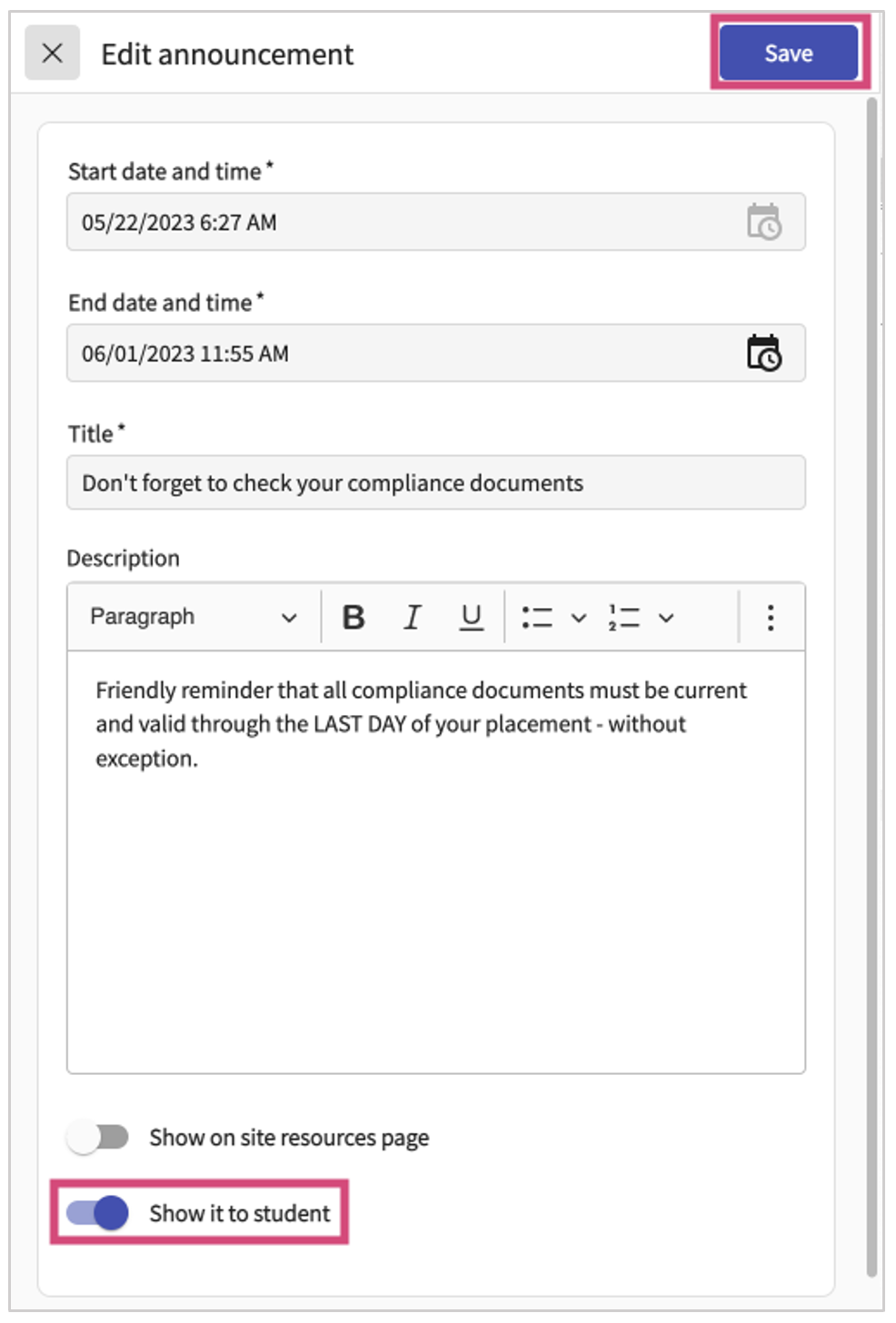This screenshot has width=896, height=1323.
Task: Open the start date calendar picker
Action: coord(768,221)
